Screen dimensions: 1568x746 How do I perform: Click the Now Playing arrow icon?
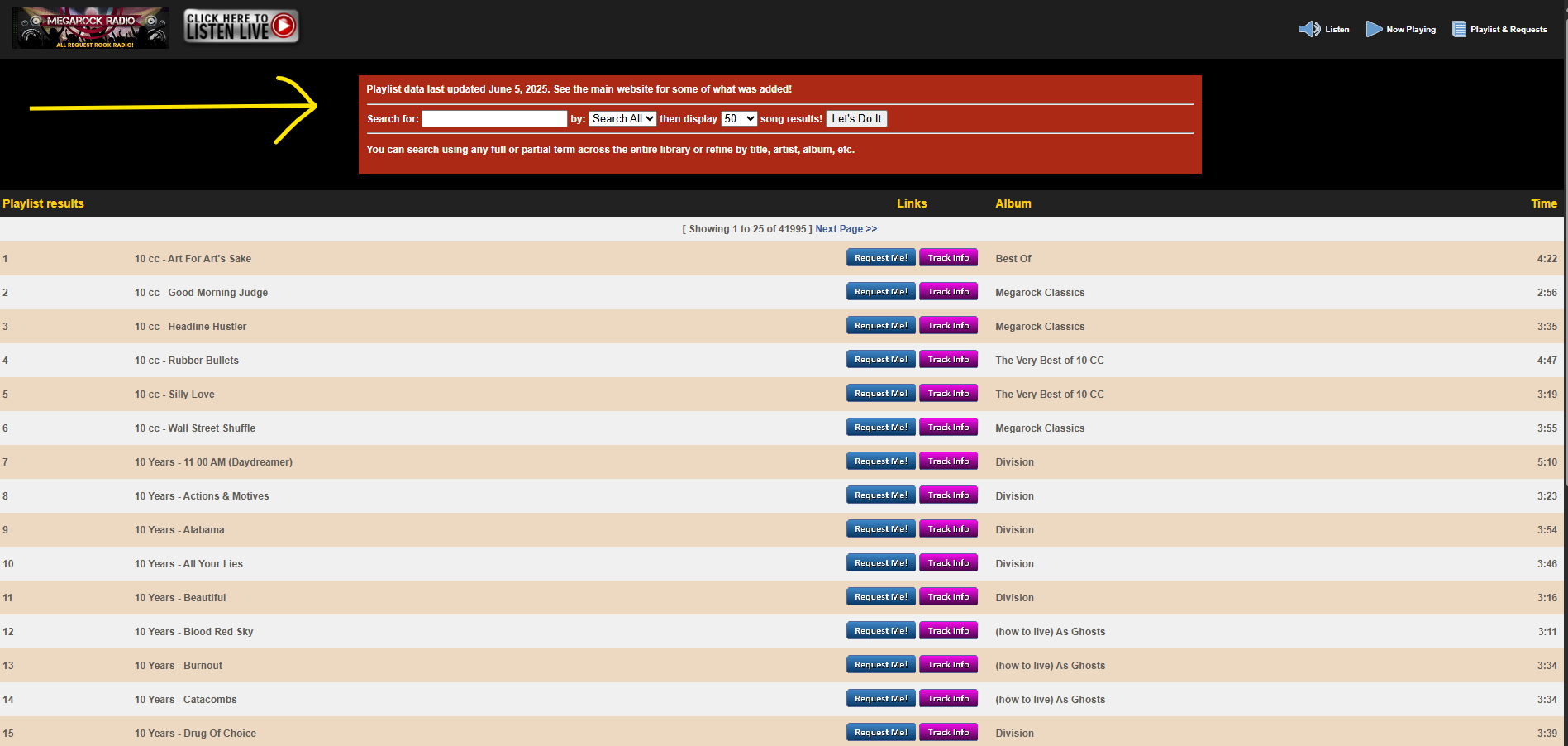(1374, 29)
